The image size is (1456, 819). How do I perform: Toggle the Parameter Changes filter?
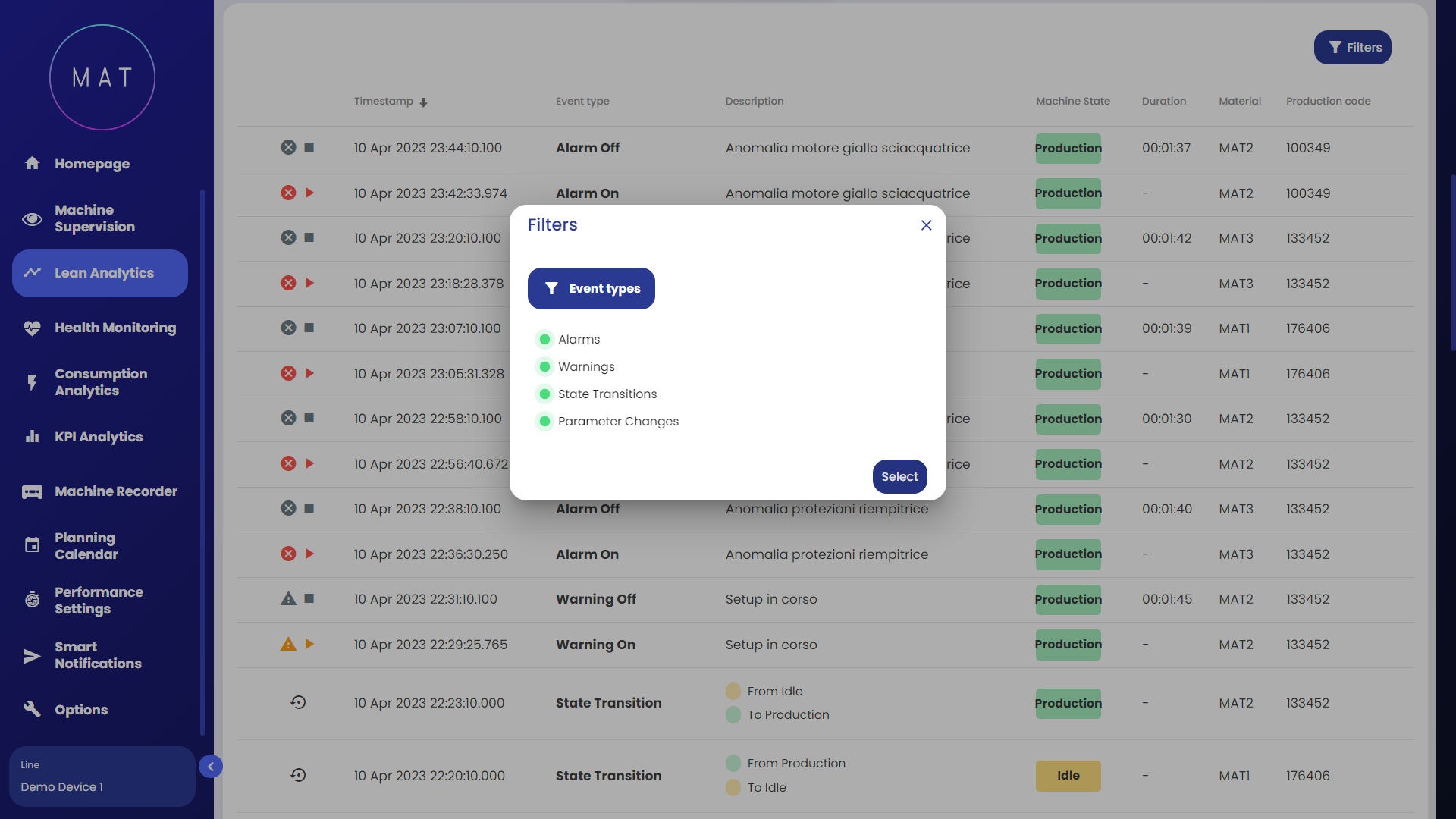click(x=544, y=421)
